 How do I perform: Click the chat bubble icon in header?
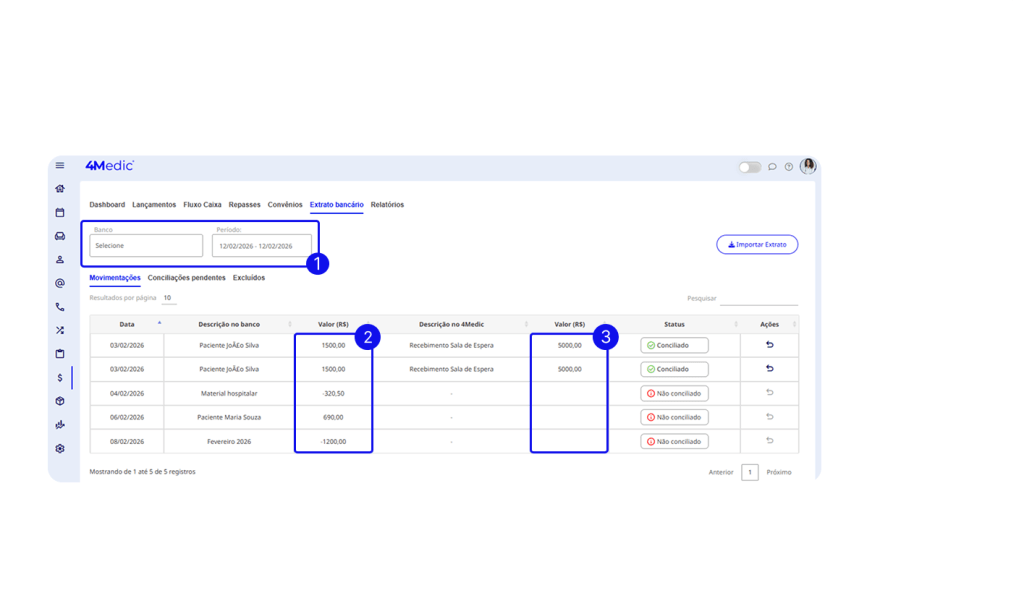tap(772, 167)
